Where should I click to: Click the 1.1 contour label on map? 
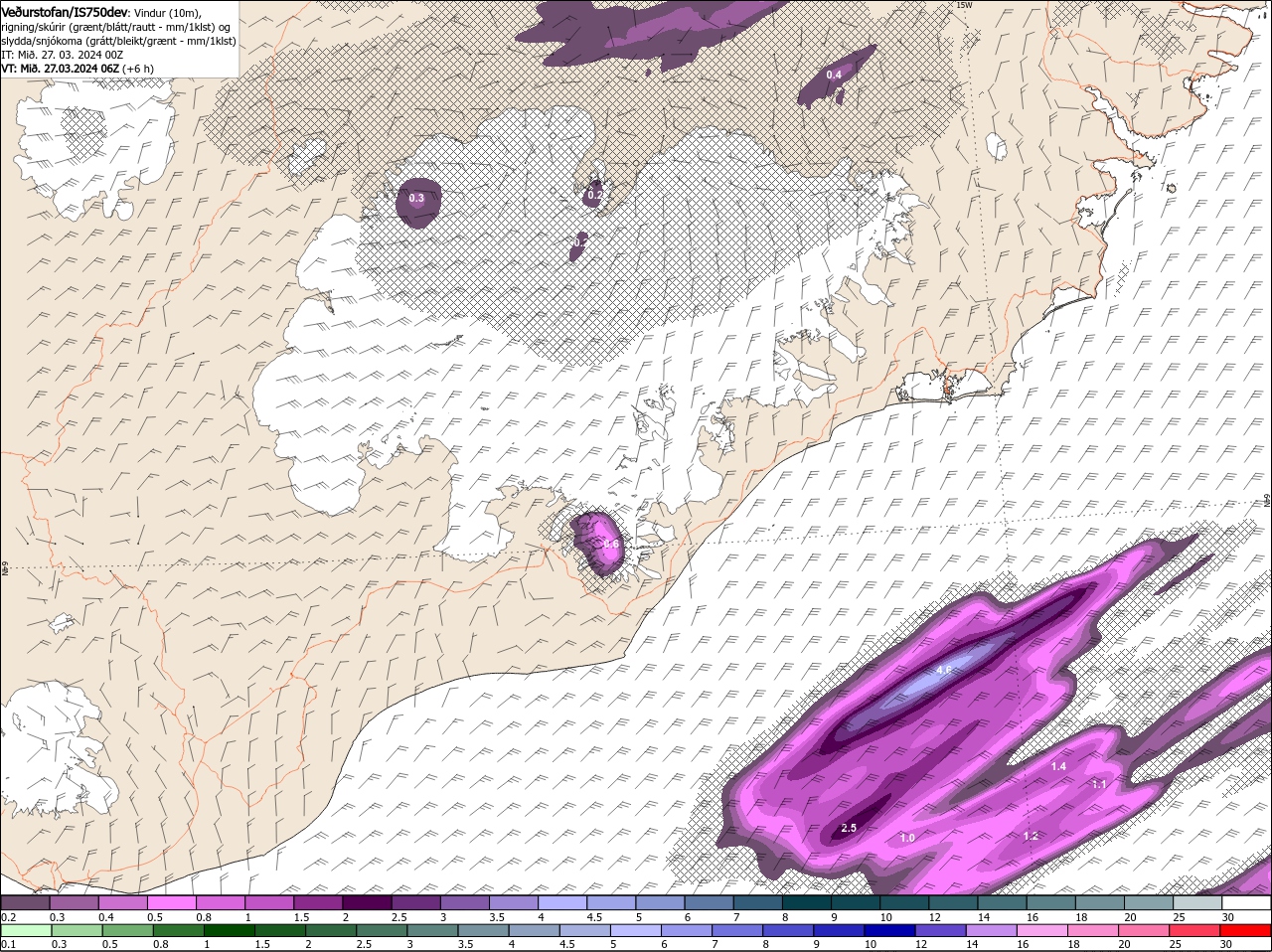tap(1099, 784)
